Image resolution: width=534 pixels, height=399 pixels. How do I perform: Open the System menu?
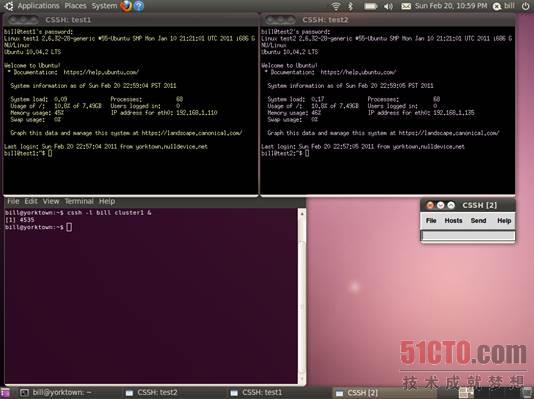tap(104, 6)
